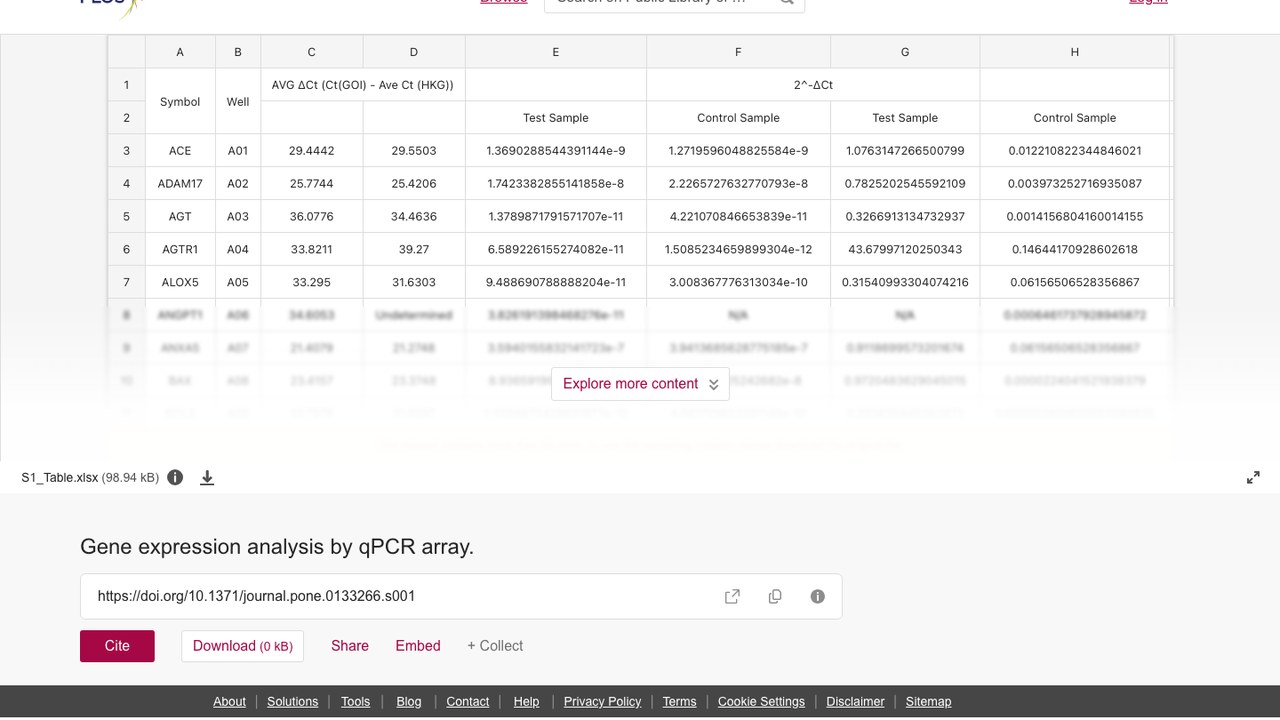Open the Tools footer link
Screen dimensions: 1280x720
point(355,702)
